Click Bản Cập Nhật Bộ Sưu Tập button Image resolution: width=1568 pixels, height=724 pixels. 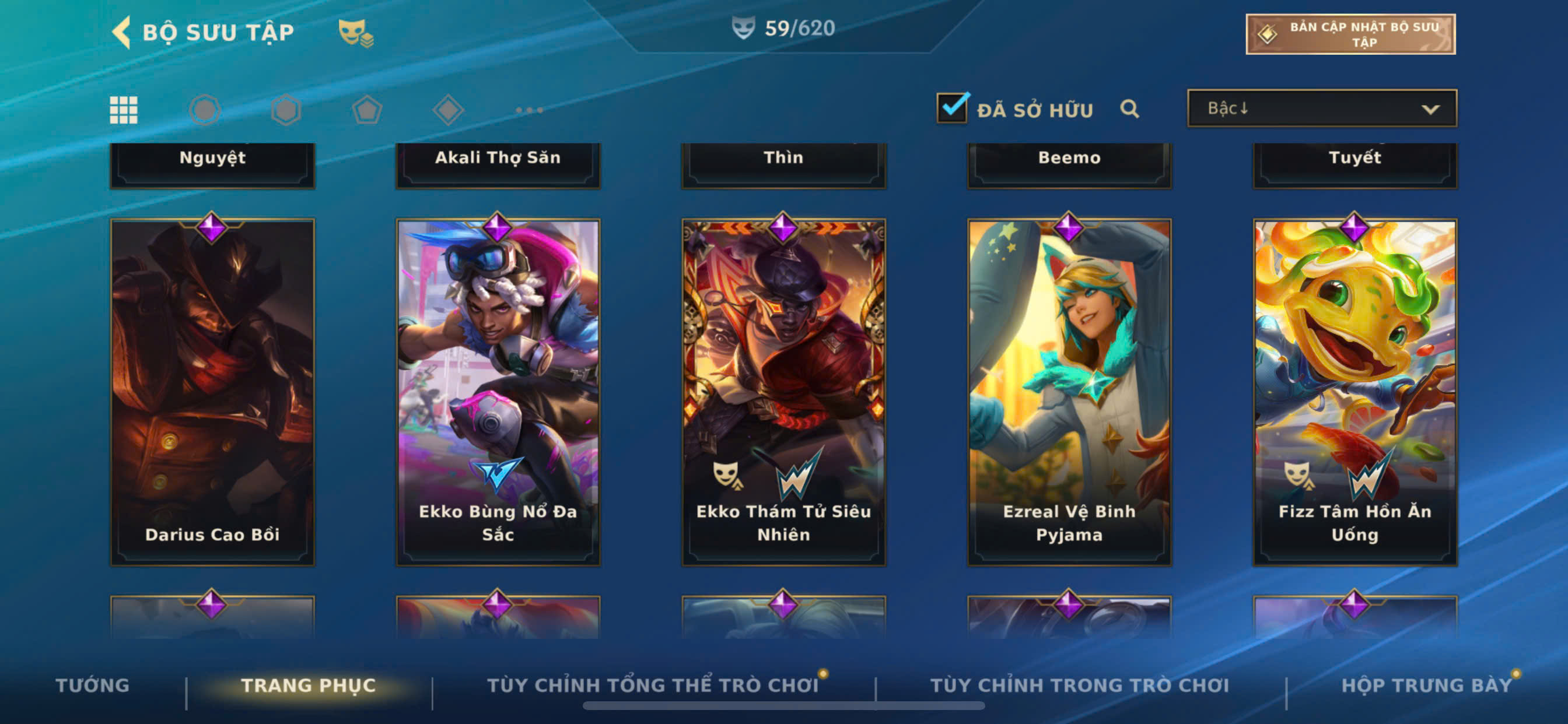point(1350,34)
